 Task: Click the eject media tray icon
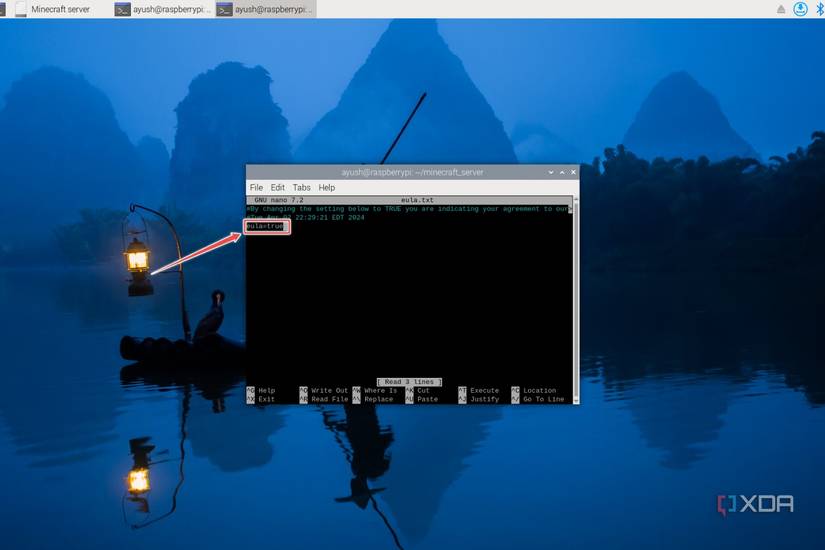point(781,9)
